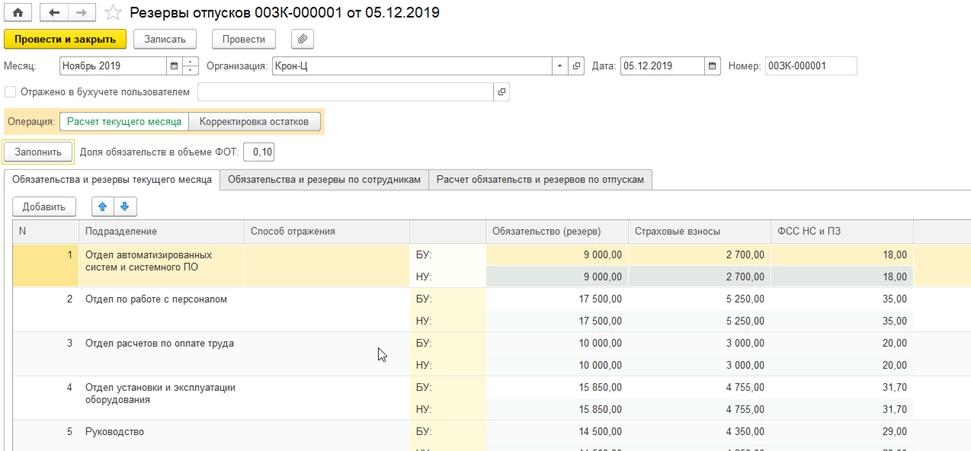The image size is (971, 451).
Task: Switch to 'Обязательства и резервы по сотрудникам' tab
Action: (x=323, y=179)
